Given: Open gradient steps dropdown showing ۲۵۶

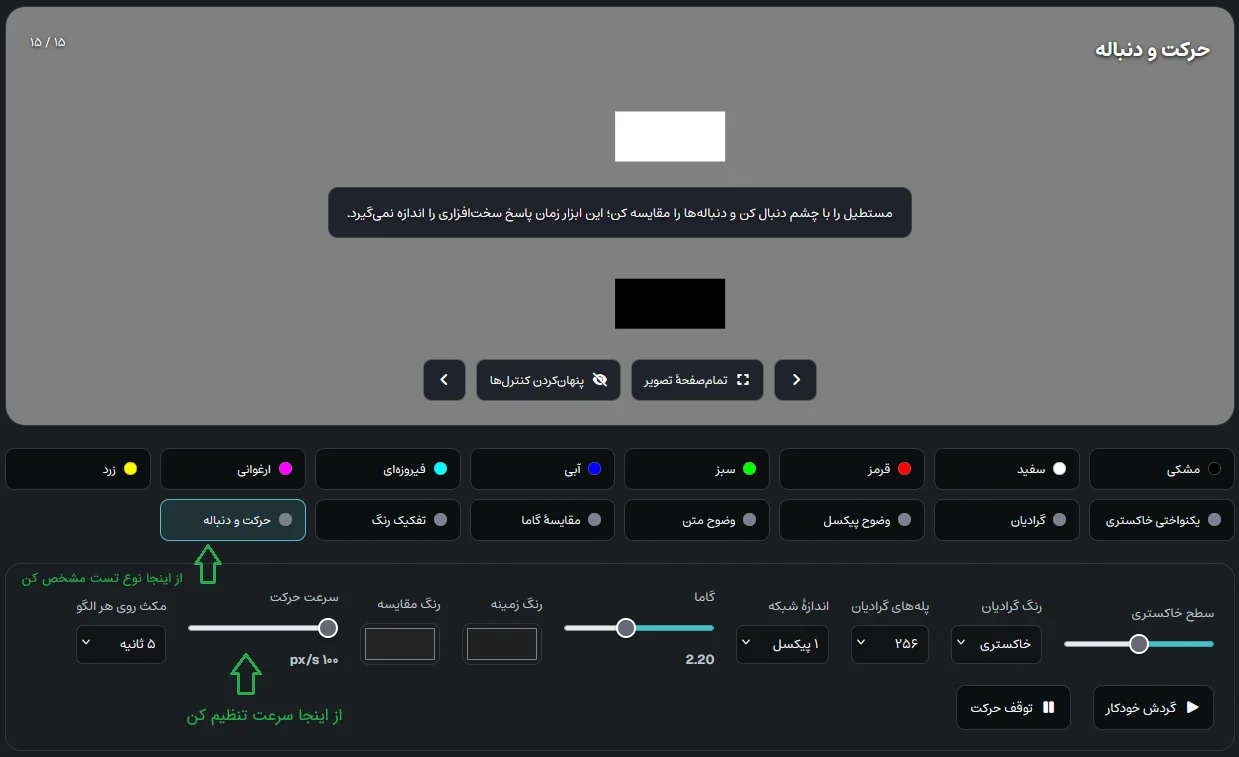Looking at the screenshot, I should 890,645.
